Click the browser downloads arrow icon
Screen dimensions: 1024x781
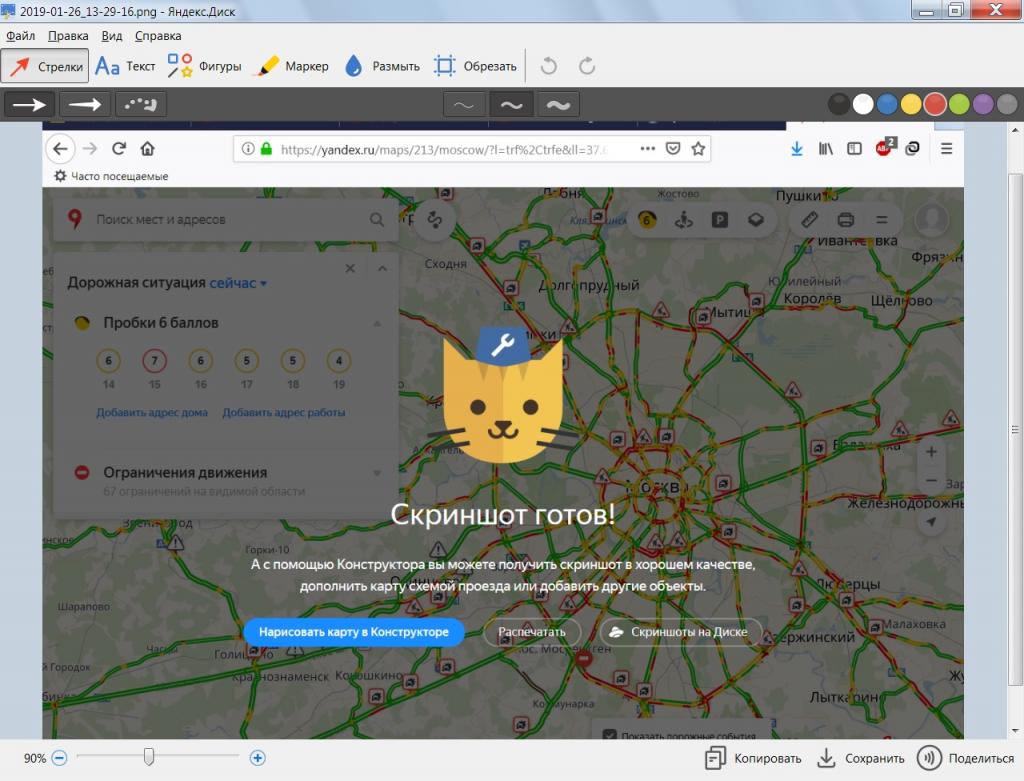(797, 149)
